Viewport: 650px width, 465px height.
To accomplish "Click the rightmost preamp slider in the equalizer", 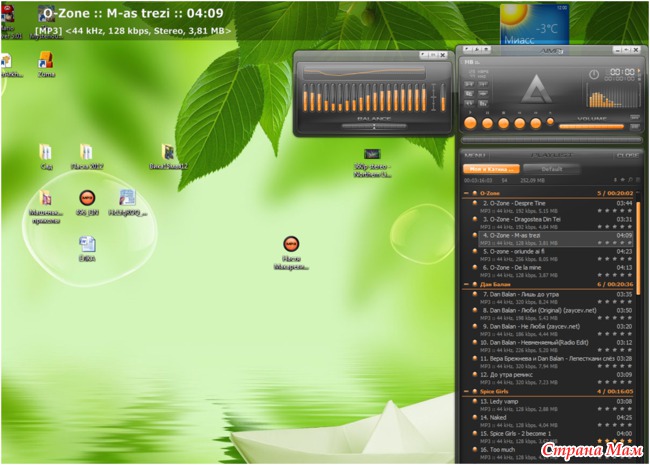I will coord(443,97).
